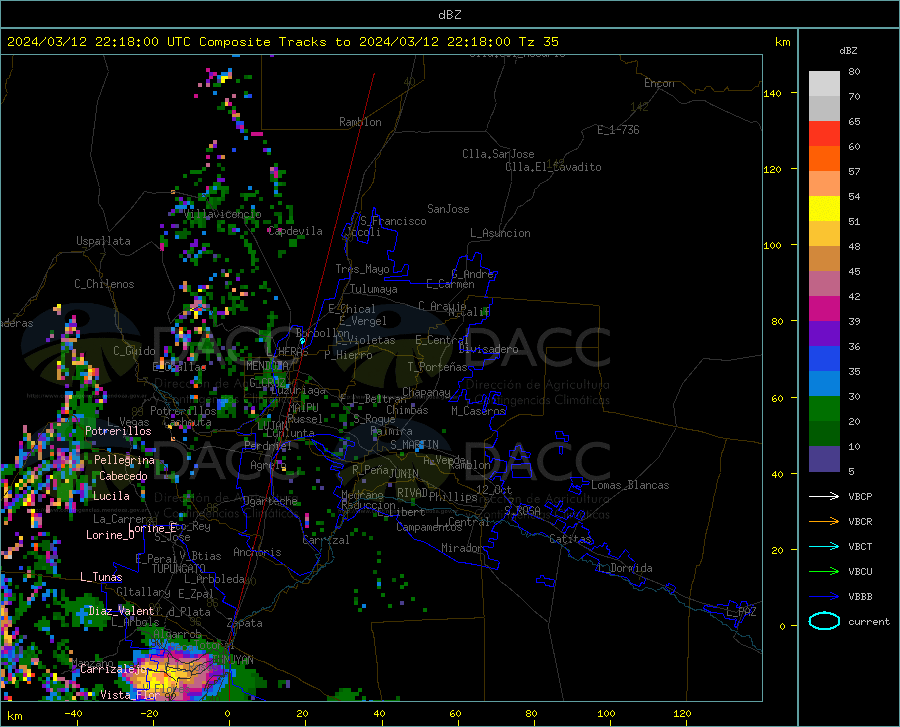The width and height of the screenshot is (900, 727).
Task: Select the yellow 51-54 dBZ swatch
Action: pyautogui.click(x=824, y=209)
